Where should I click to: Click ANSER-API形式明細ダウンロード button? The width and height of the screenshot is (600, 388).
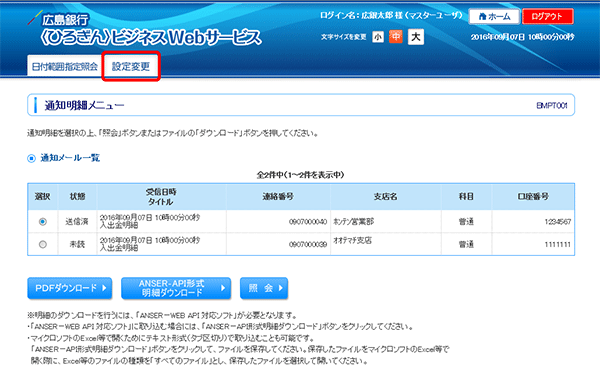coord(176,288)
